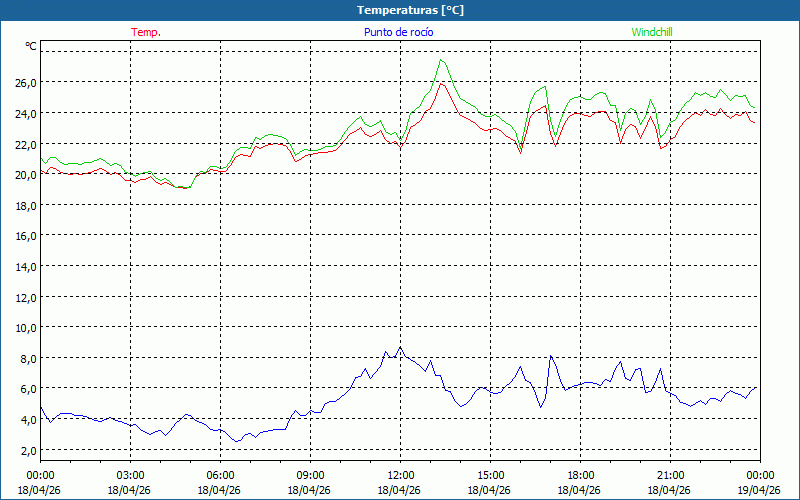Select the 09:00 time marker
The image size is (800, 500).
[311, 475]
